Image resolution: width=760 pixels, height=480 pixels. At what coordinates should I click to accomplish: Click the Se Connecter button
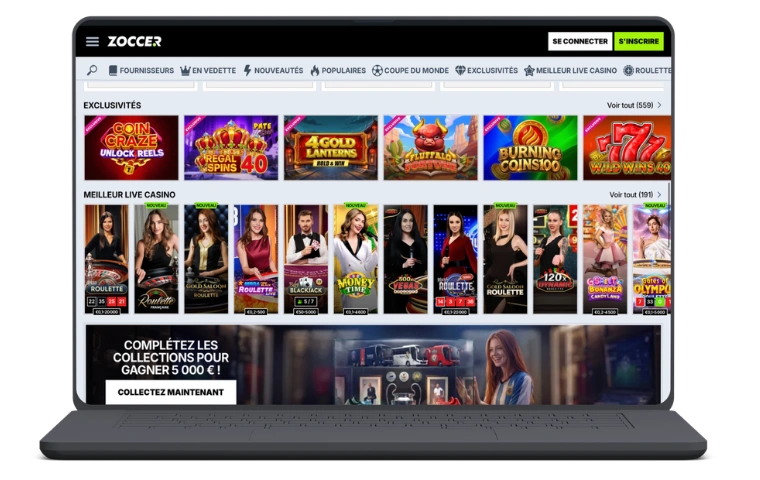click(x=580, y=41)
